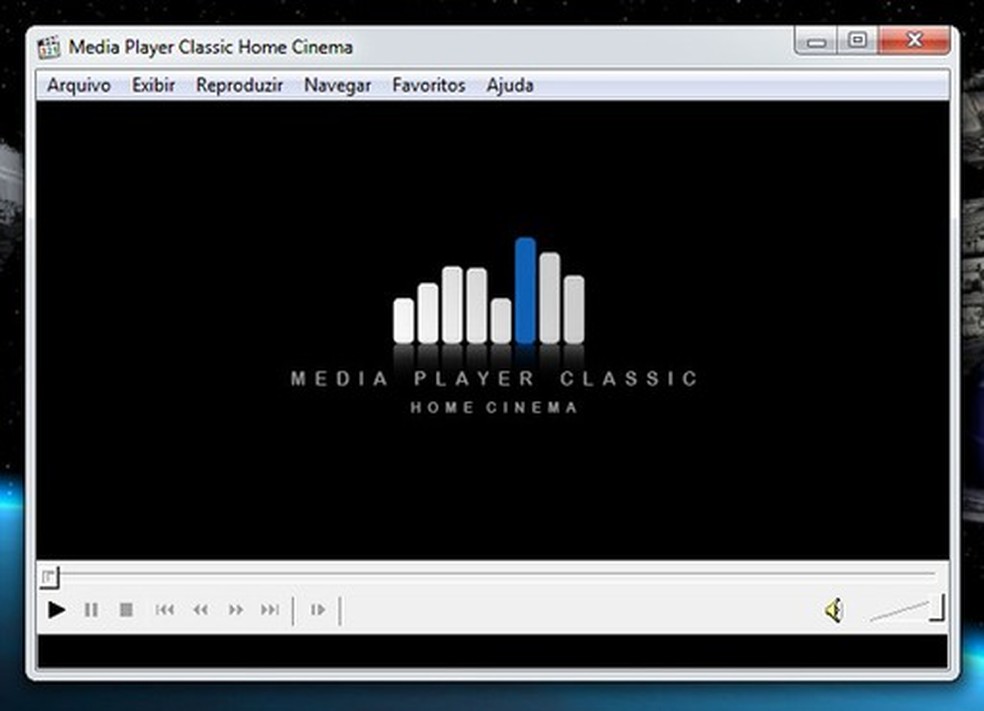Click the Play button
Viewport: 984px width, 711px height.
click(56, 609)
